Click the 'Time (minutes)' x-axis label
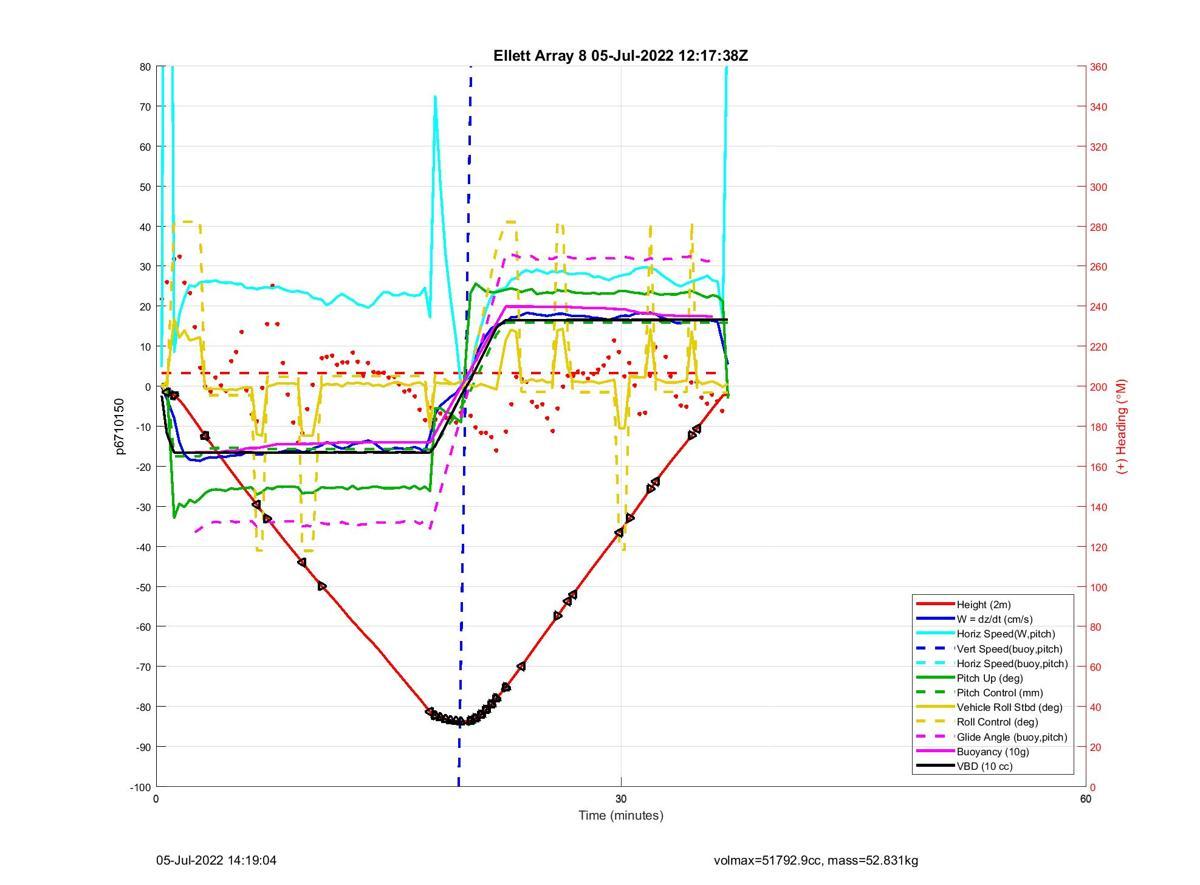The image size is (1200, 885). 620,815
